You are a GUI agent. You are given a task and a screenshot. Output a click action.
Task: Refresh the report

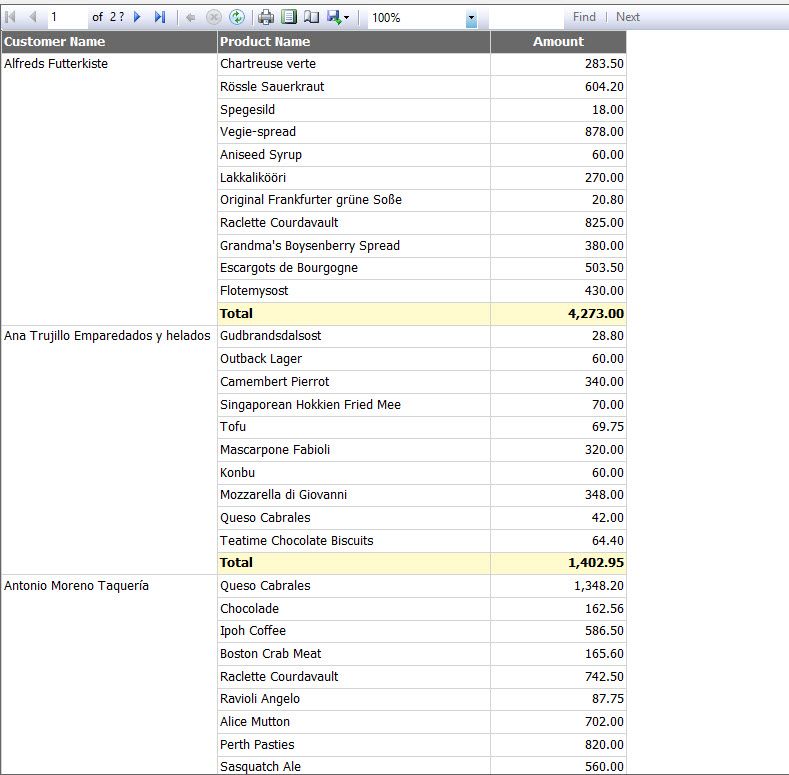click(x=236, y=18)
